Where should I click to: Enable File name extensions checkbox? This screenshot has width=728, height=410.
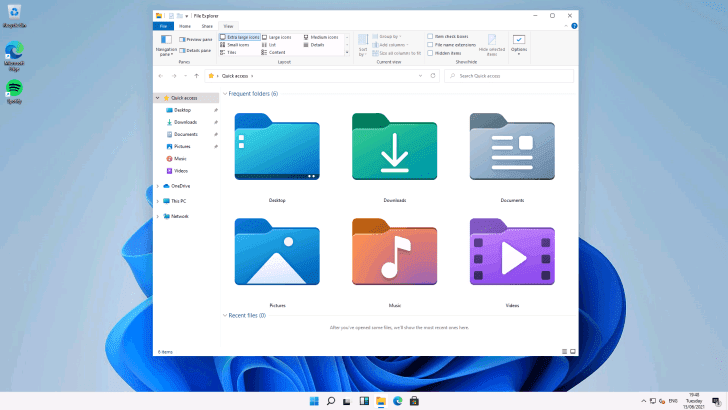click(451, 45)
